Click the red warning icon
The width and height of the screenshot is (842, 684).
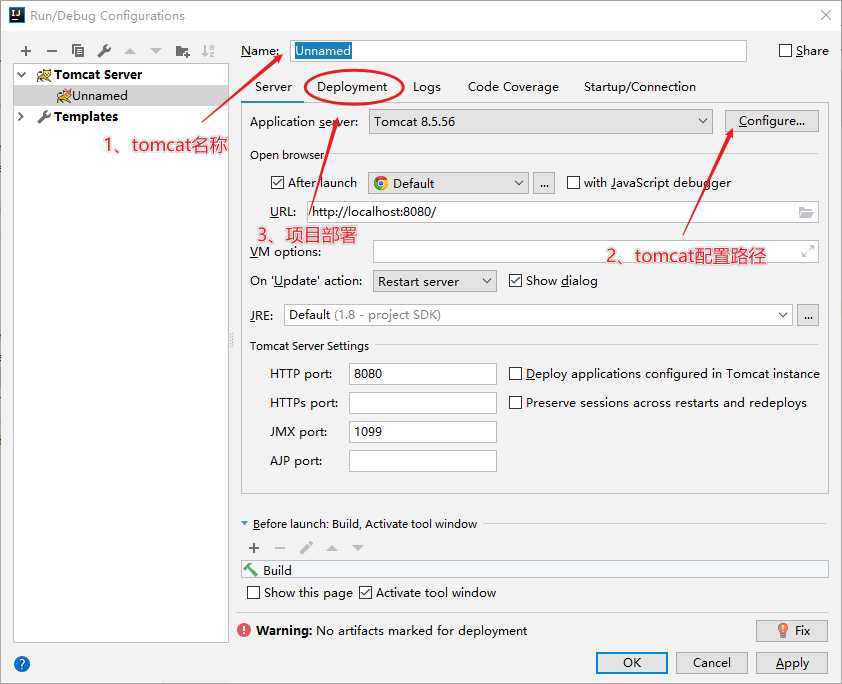(244, 630)
